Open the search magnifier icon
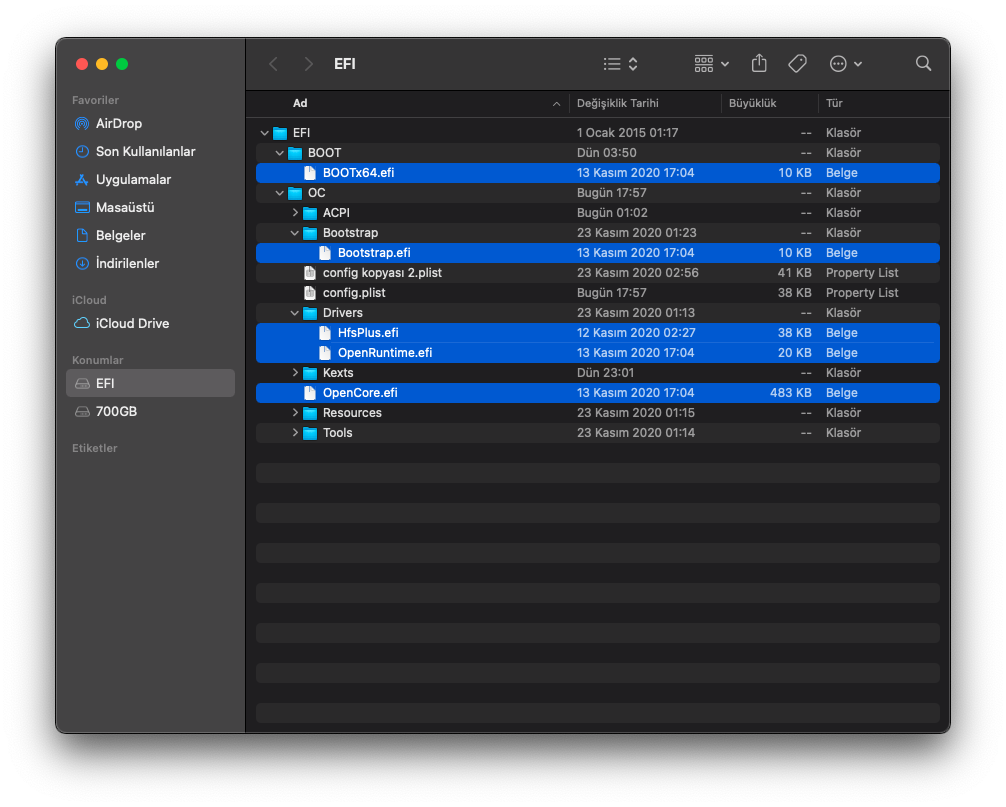The height and width of the screenshot is (807, 1006). [x=923, y=64]
